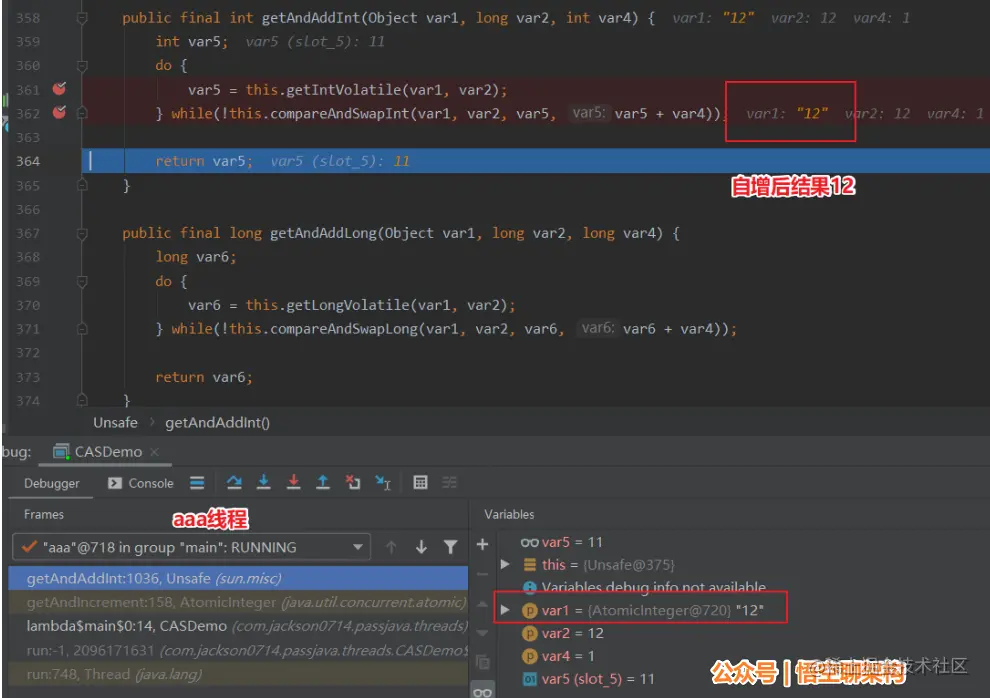Screen dimensions: 990x698
Task: Select frame run:748, Thread
Action: coord(238,674)
